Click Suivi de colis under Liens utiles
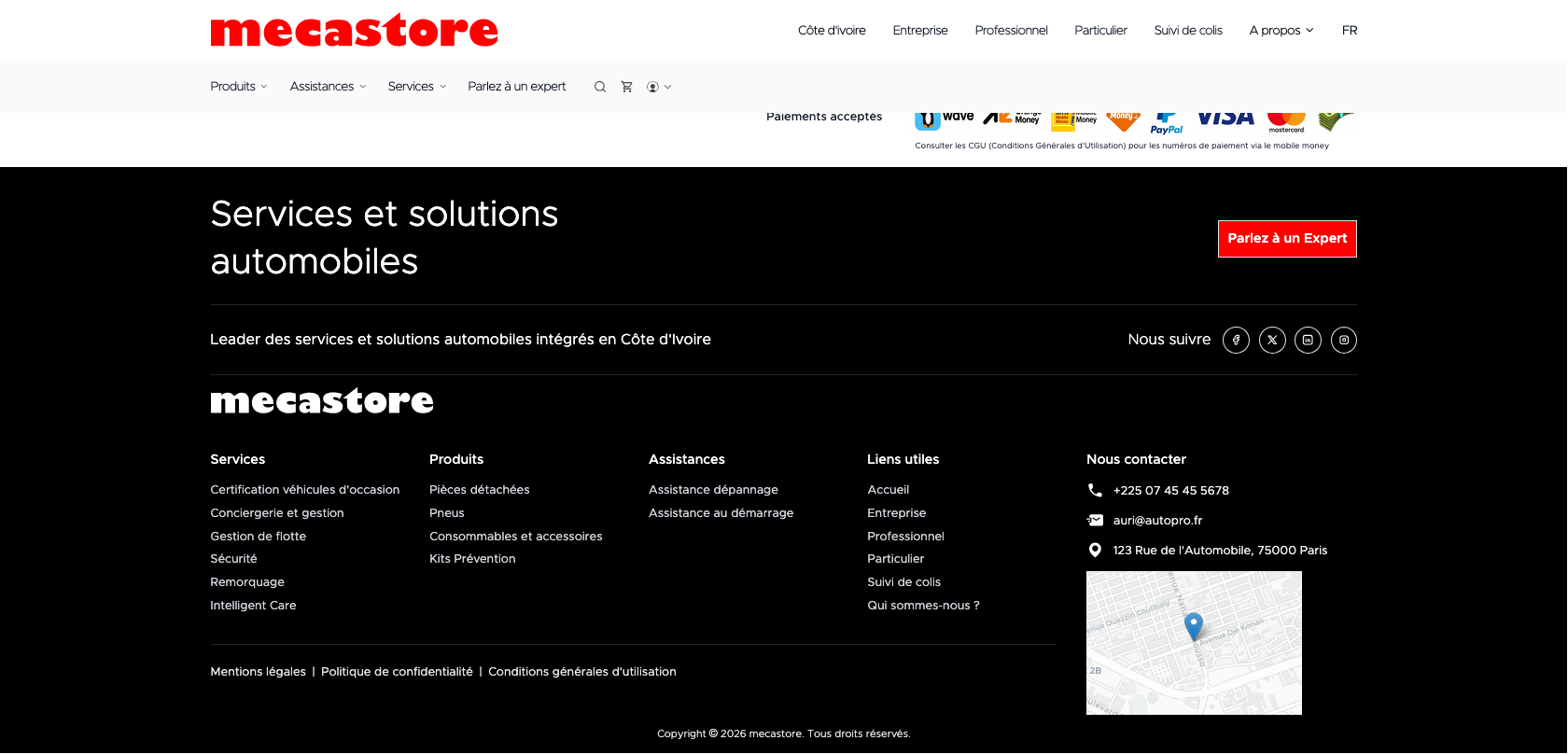The width and height of the screenshot is (1568, 754). coord(904,582)
